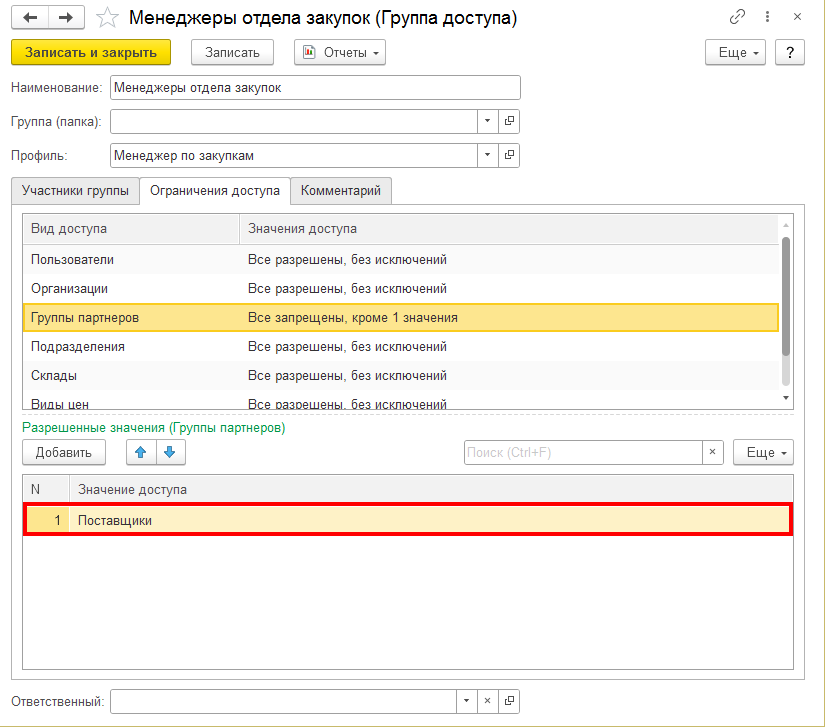825x727 pixels.
Task: Move selected value up with blue arrow
Action: click(141, 452)
